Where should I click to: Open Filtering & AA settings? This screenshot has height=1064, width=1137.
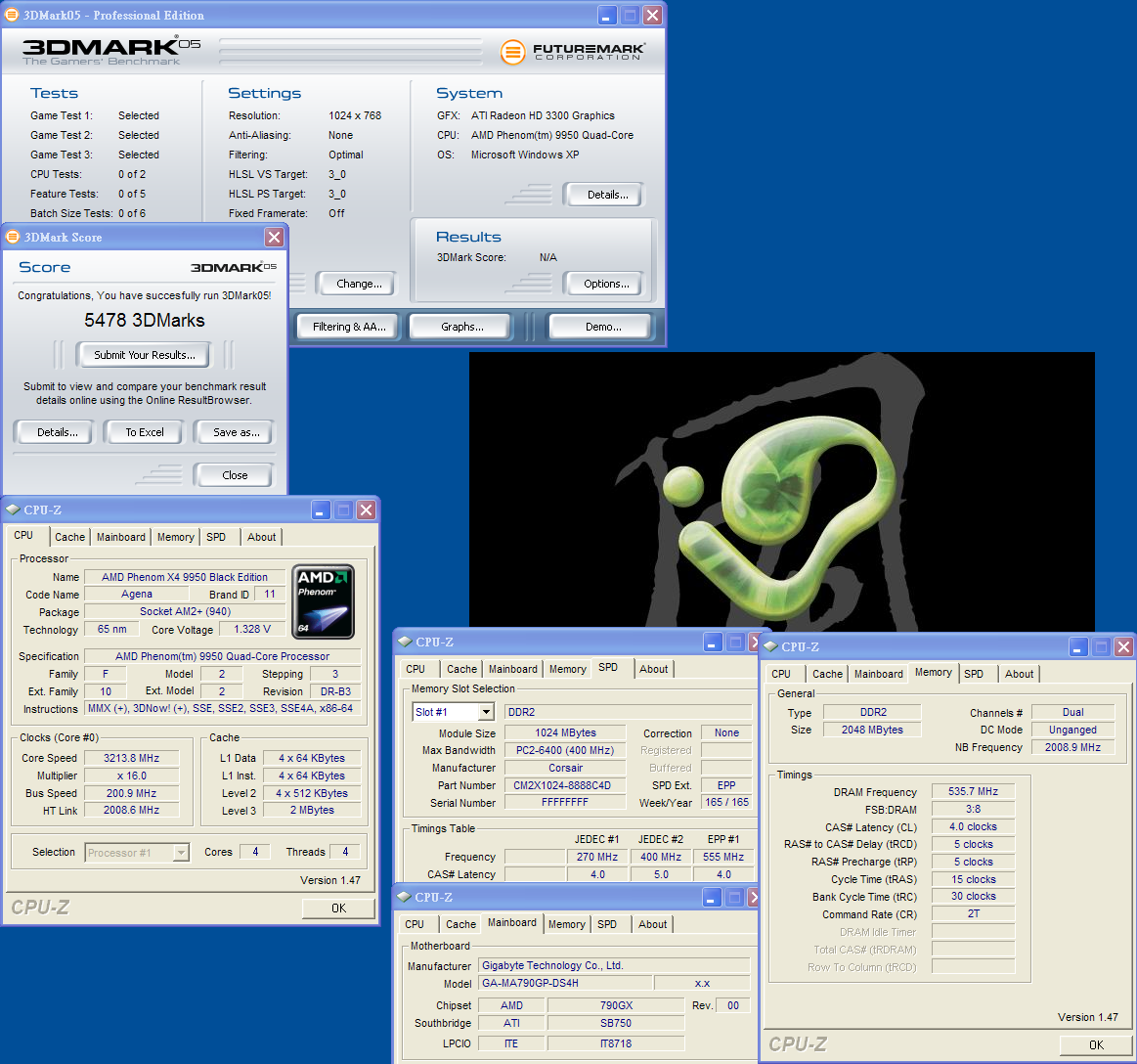(x=349, y=327)
